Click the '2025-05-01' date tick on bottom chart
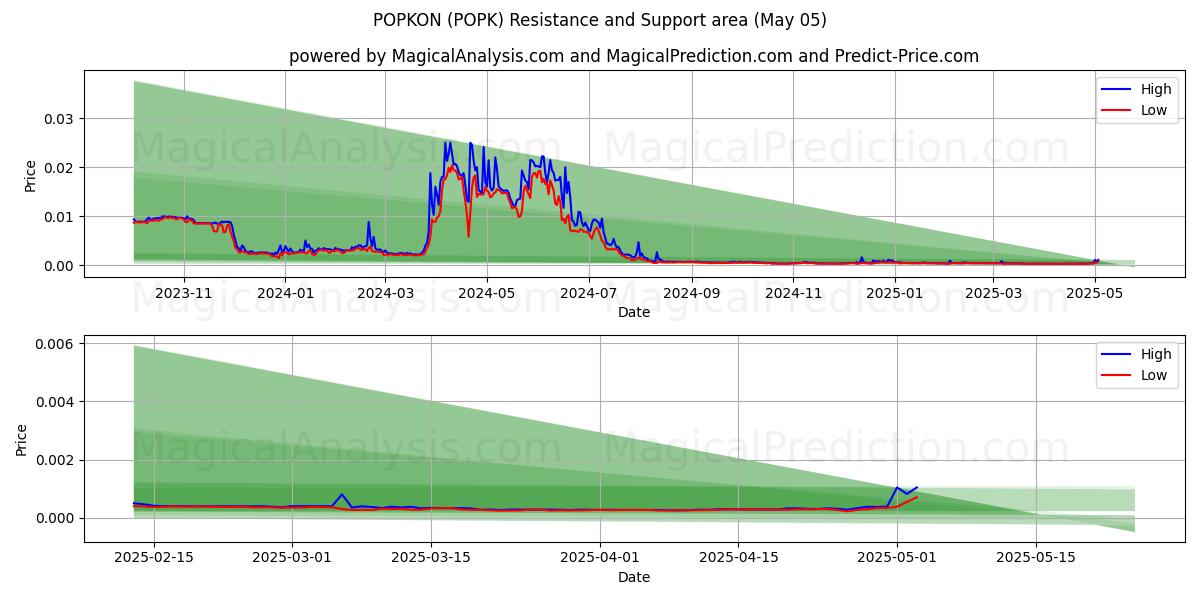1200x600 pixels. 895,558
